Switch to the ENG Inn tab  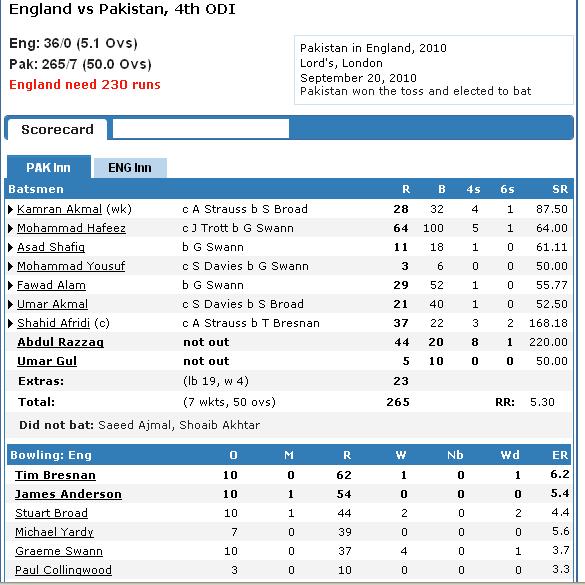tap(130, 168)
